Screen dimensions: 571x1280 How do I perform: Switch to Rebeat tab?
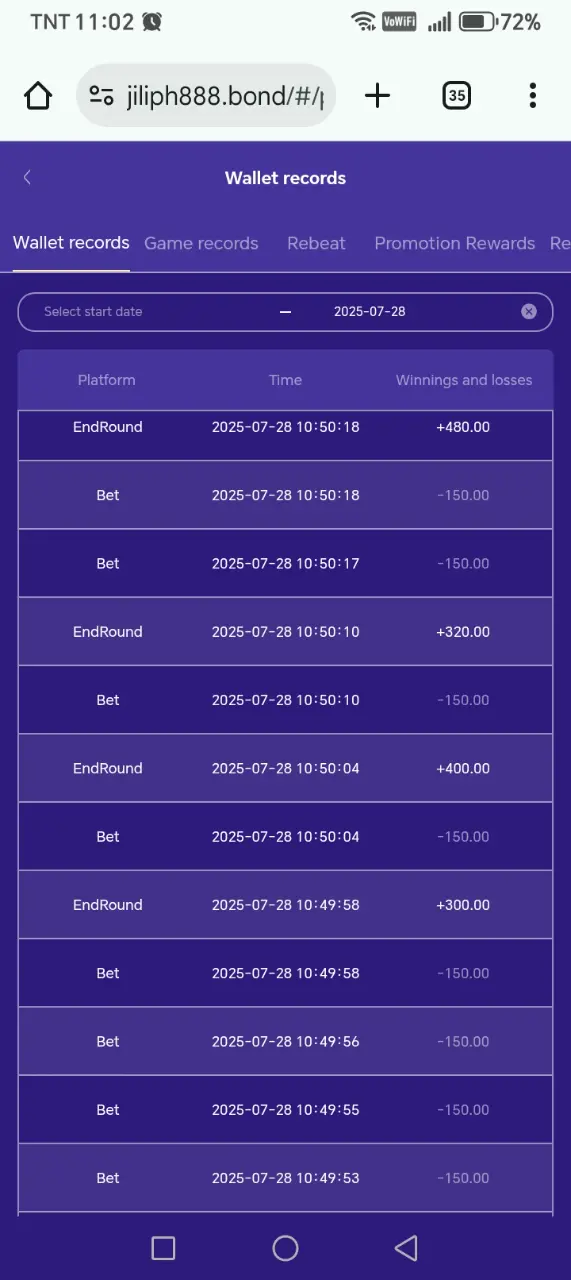tap(316, 243)
